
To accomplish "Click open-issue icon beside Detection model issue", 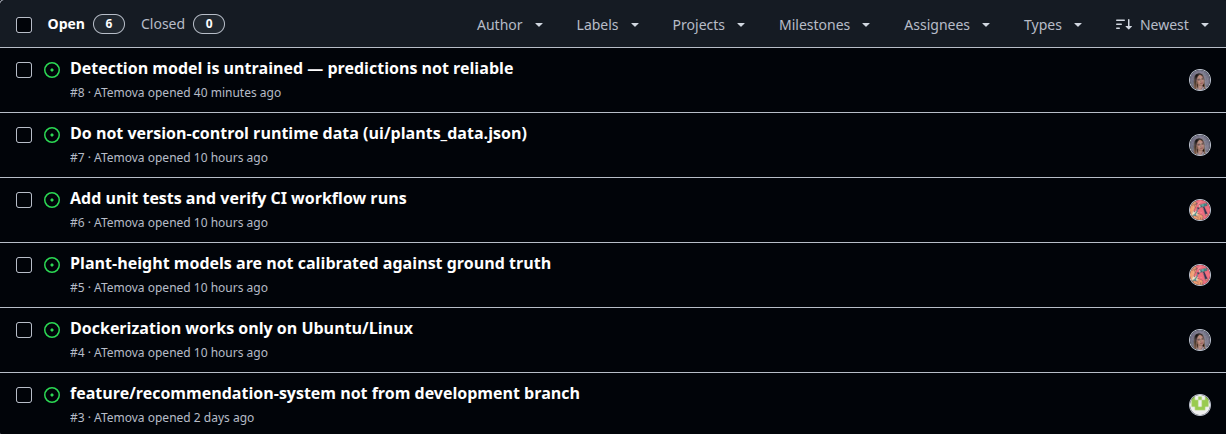I will click(52, 70).
